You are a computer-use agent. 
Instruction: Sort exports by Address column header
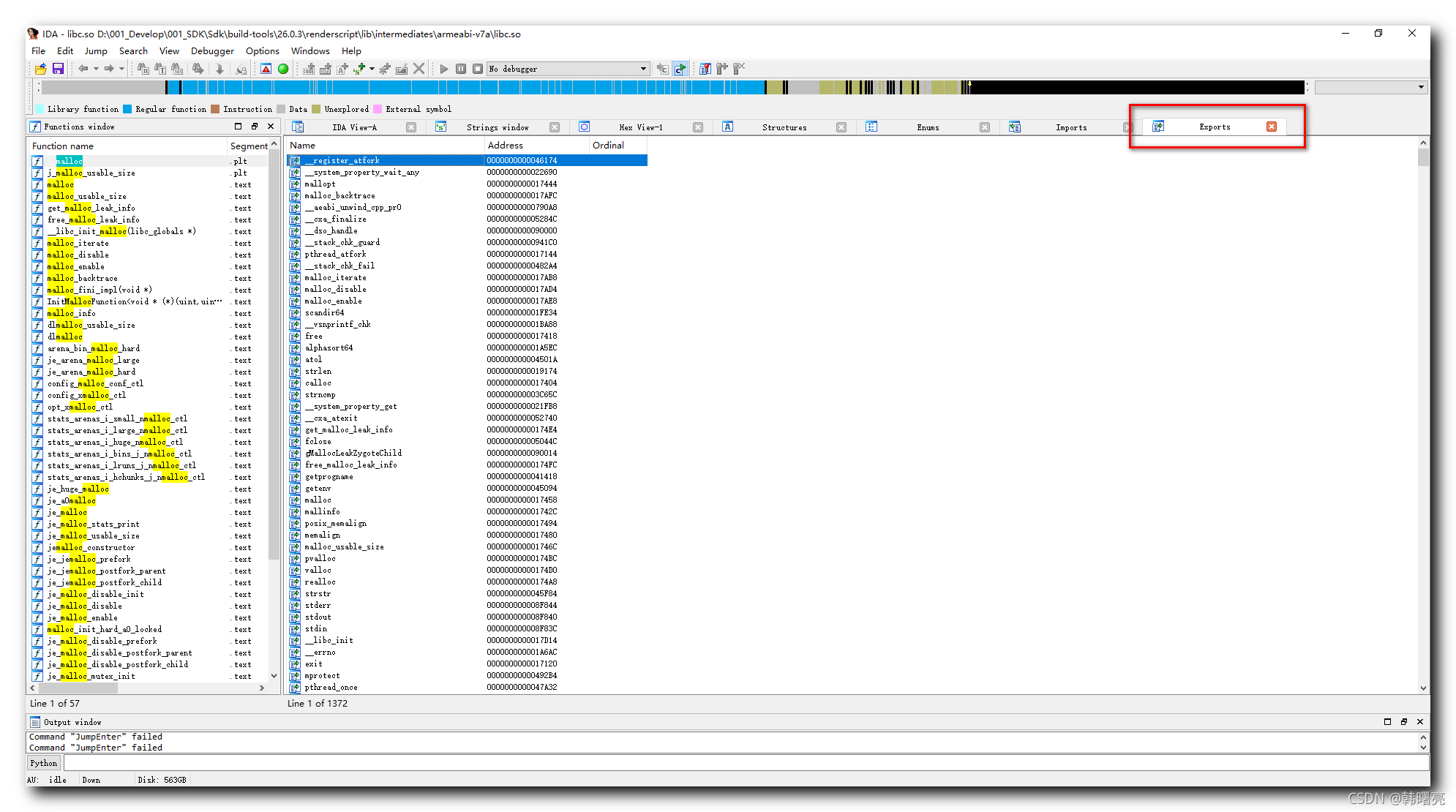tap(536, 146)
